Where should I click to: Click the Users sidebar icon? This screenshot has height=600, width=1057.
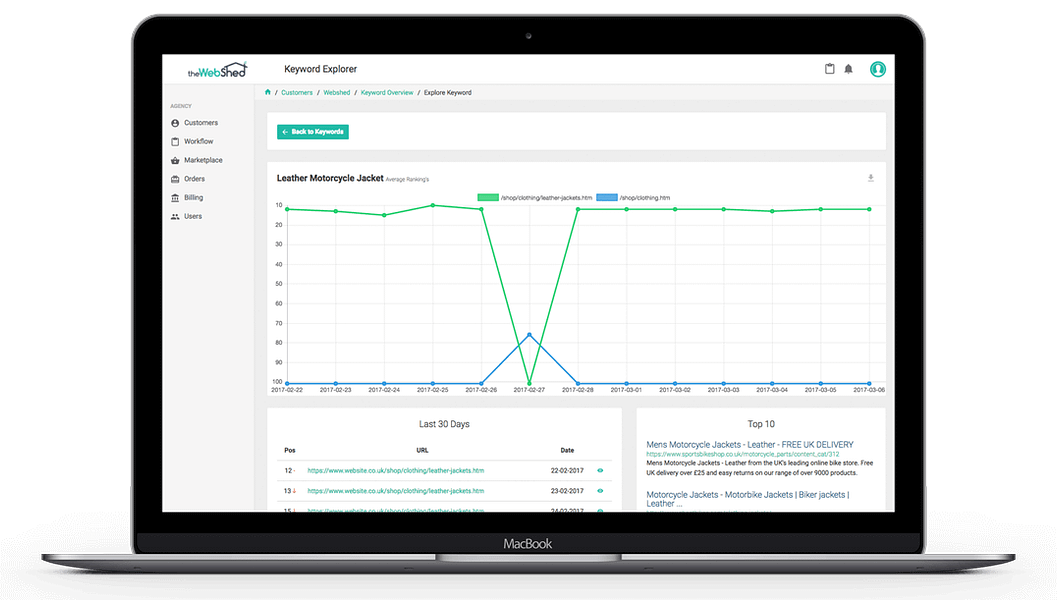pos(175,216)
